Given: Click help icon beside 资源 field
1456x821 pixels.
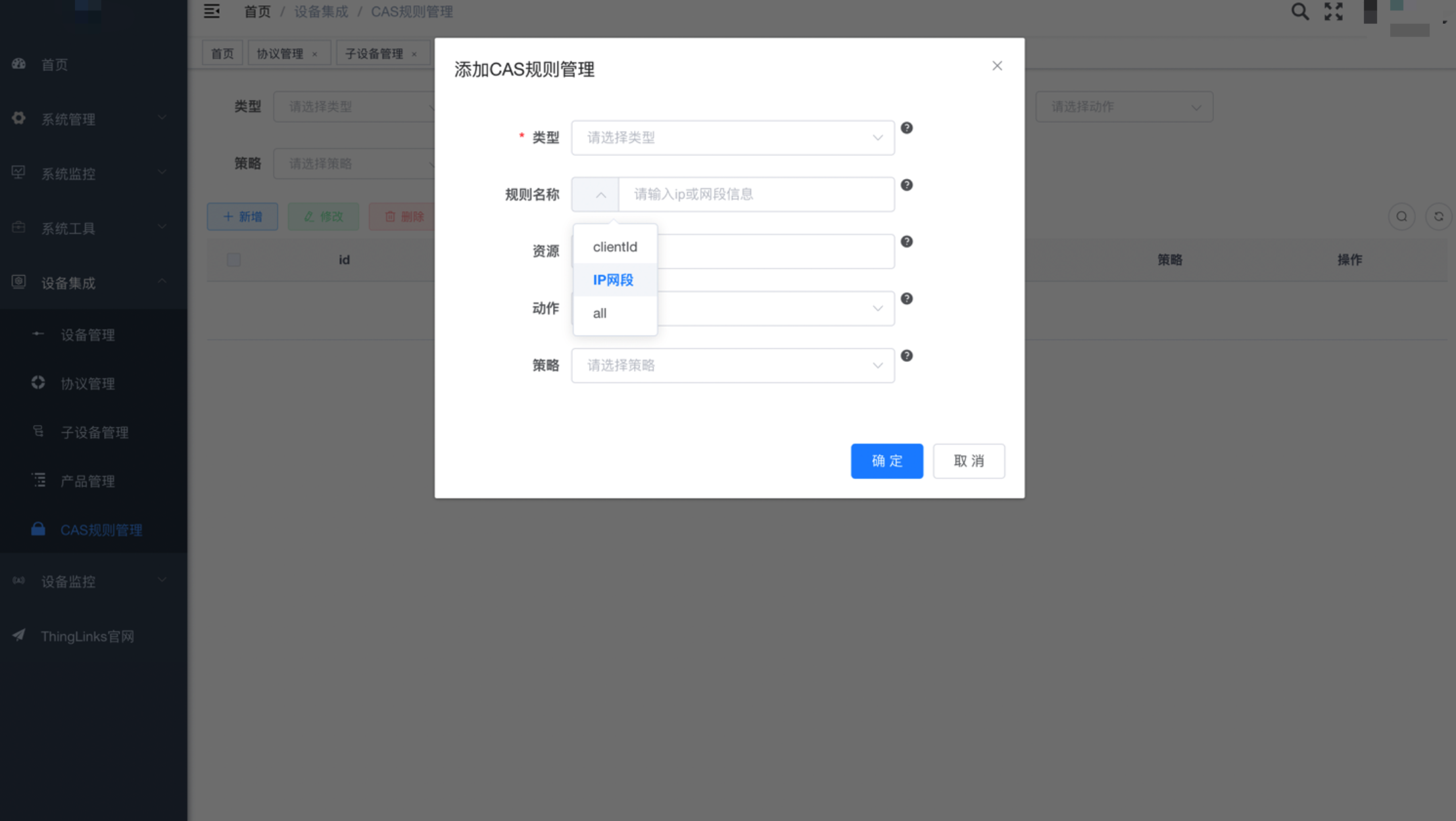Looking at the screenshot, I should 906,241.
